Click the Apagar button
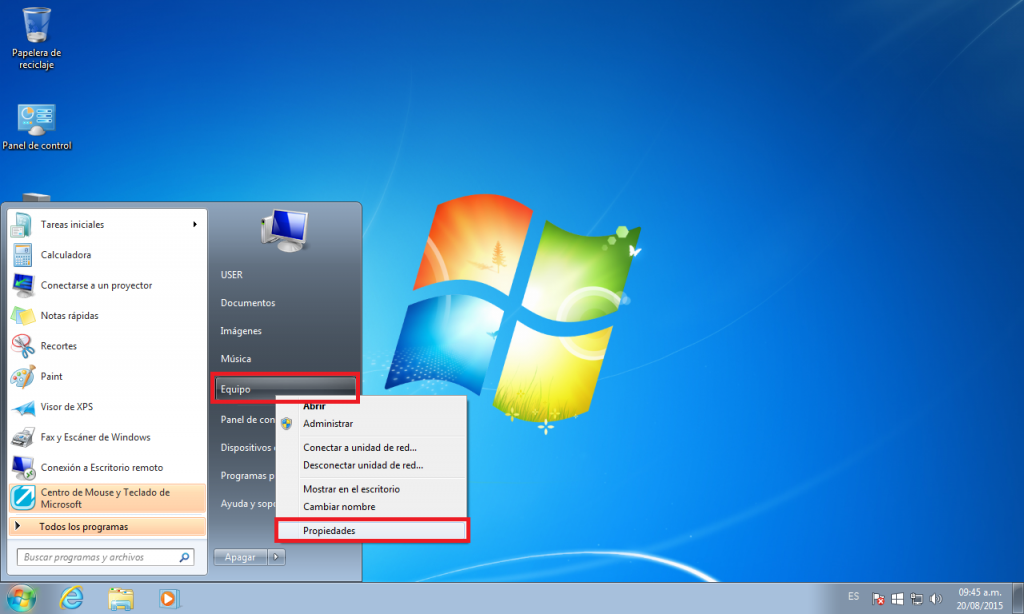The height and width of the screenshot is (614, 1024). (240, 557)
